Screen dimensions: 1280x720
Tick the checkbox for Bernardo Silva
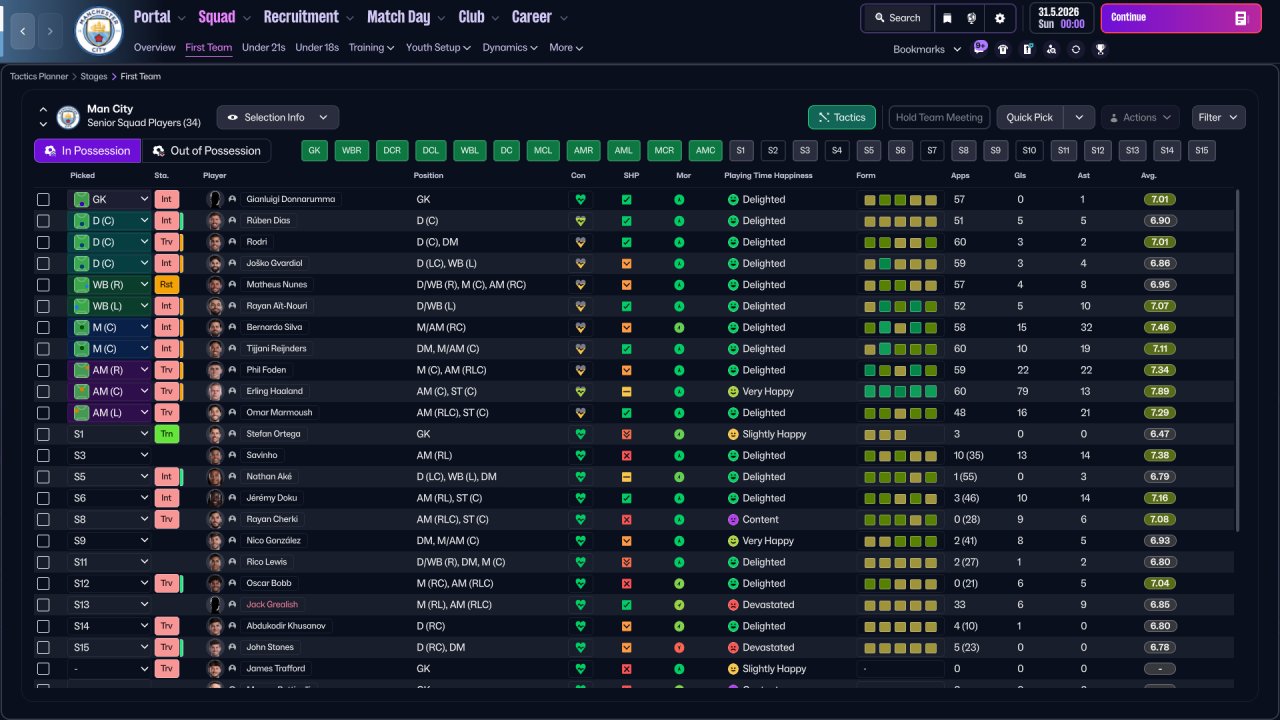click(43, 327)
